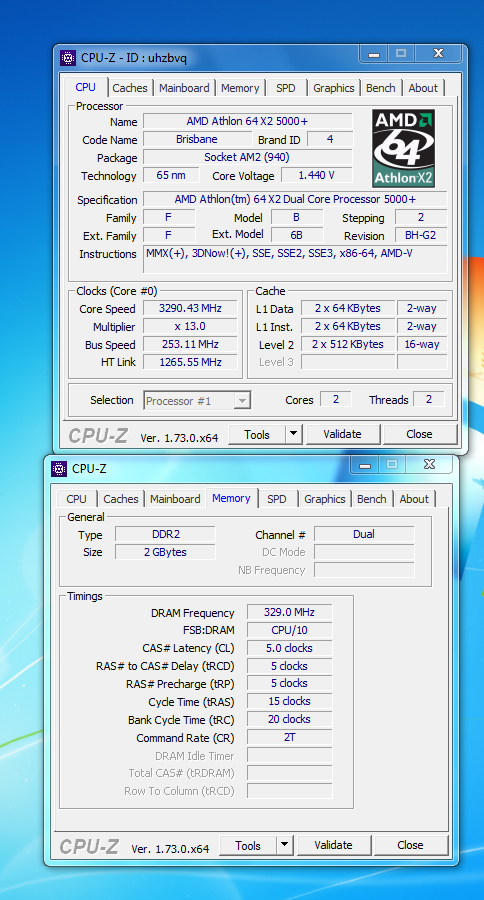Open SPD tab in lower CPU-Z window

(x=277, y=499)
